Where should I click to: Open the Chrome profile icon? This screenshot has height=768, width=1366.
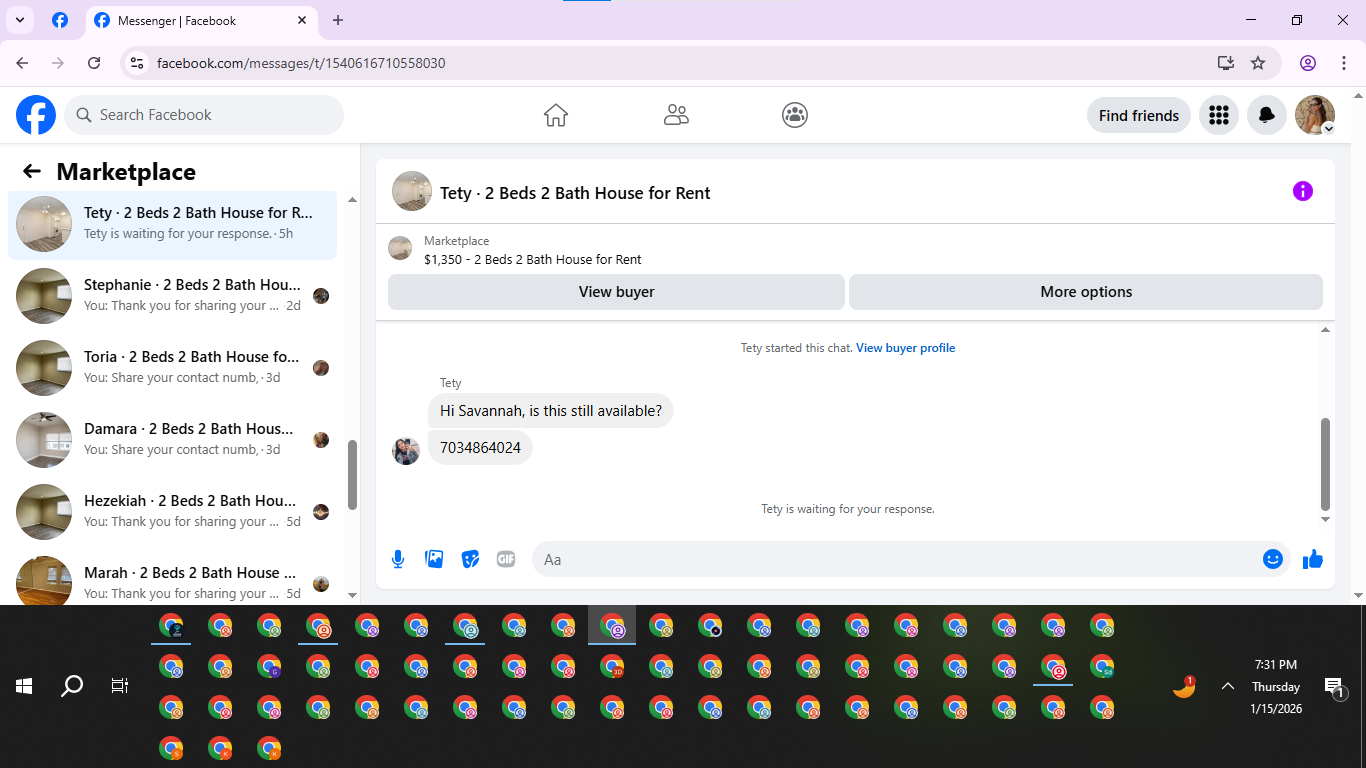[x=1308, y=63]
